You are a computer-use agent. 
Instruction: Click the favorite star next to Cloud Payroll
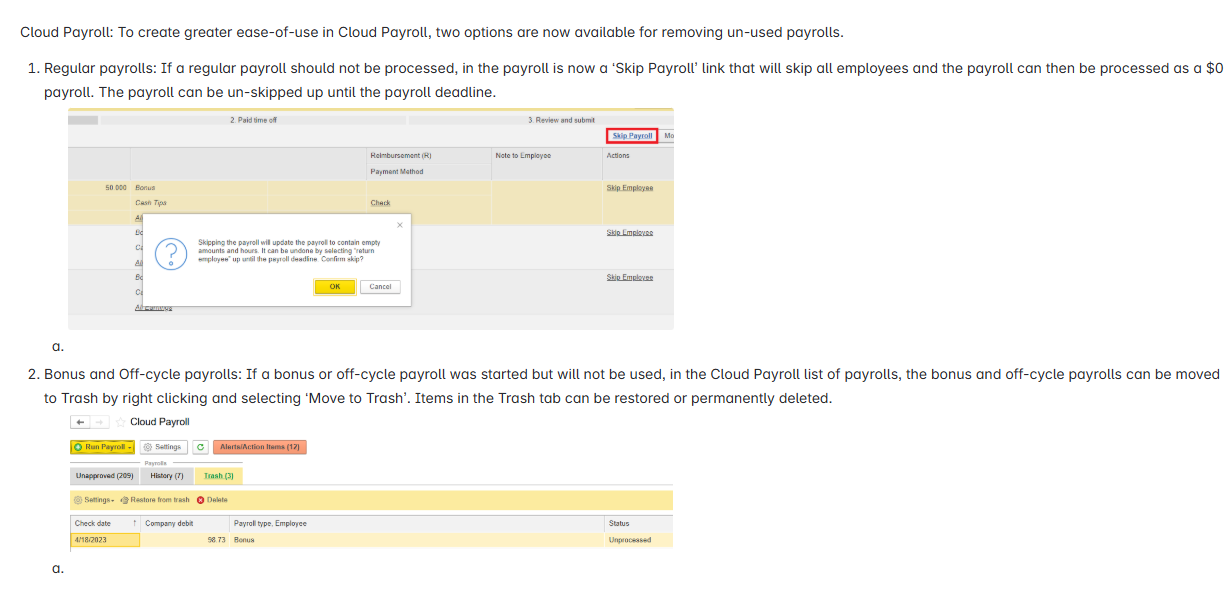pos(120,422)
